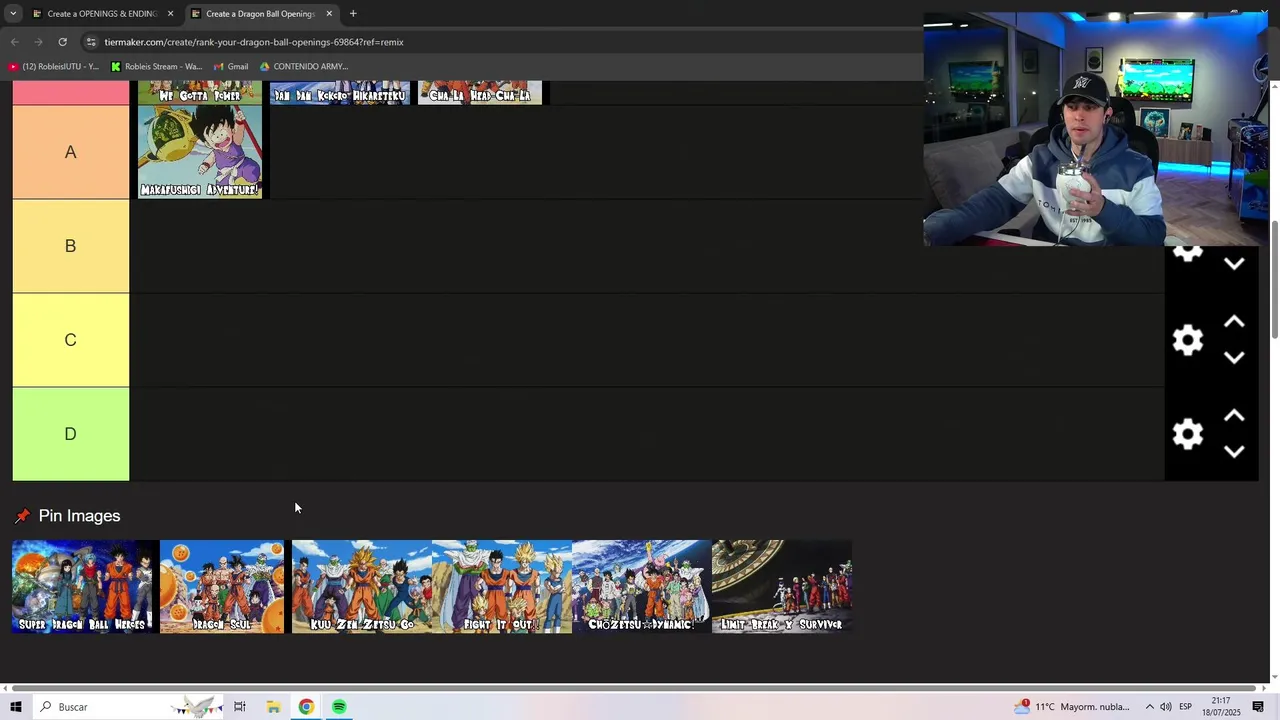This screenshot has width=1280, height=720.
Task: Go forward in browser history
Action: tap(38, 42)
